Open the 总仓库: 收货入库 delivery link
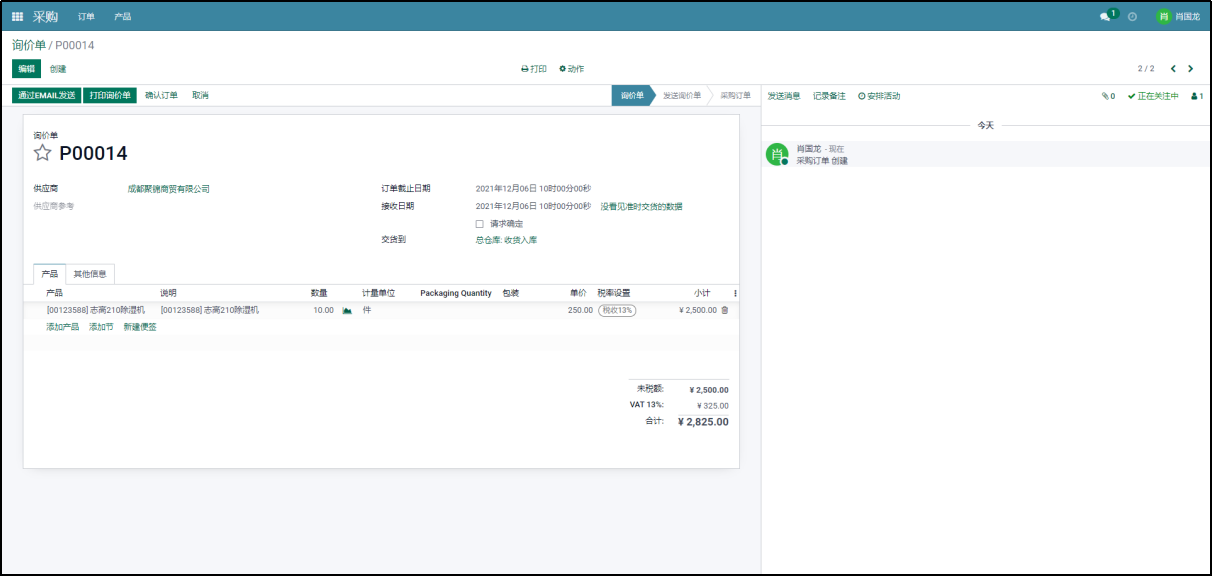The width and height of the screenshot is (1212, 577). pos(506,240)
